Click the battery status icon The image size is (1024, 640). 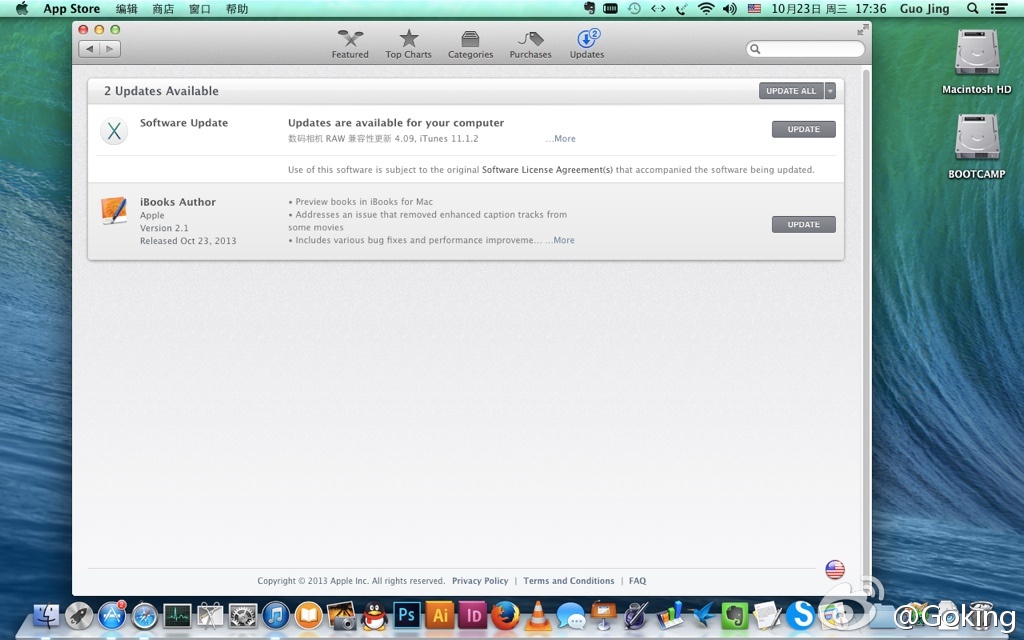[x=611, y=8]
